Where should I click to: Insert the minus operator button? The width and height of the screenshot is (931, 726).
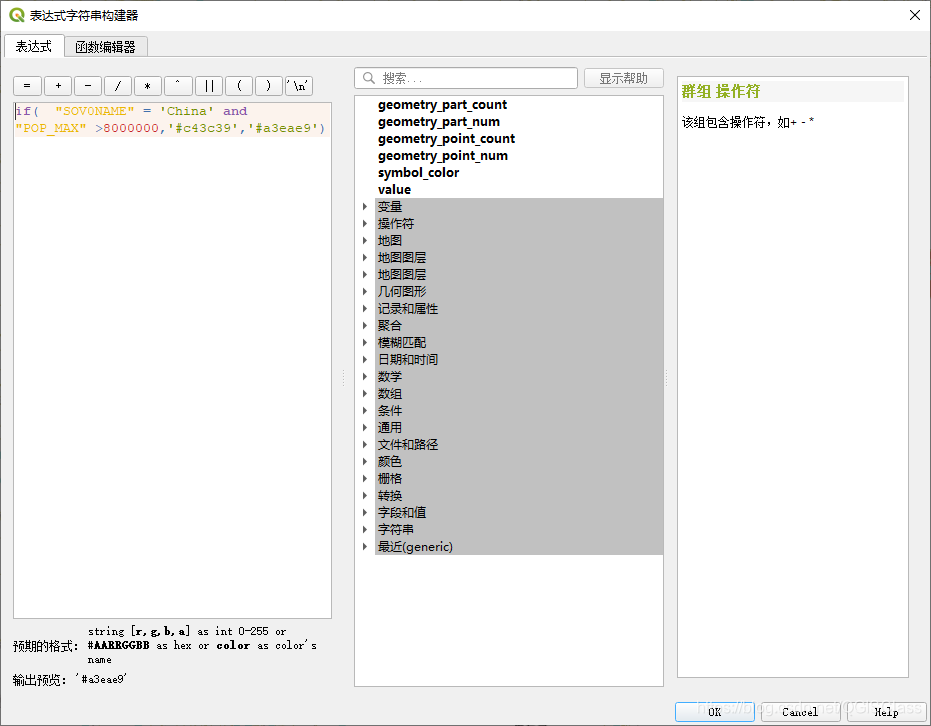point(88,86)
